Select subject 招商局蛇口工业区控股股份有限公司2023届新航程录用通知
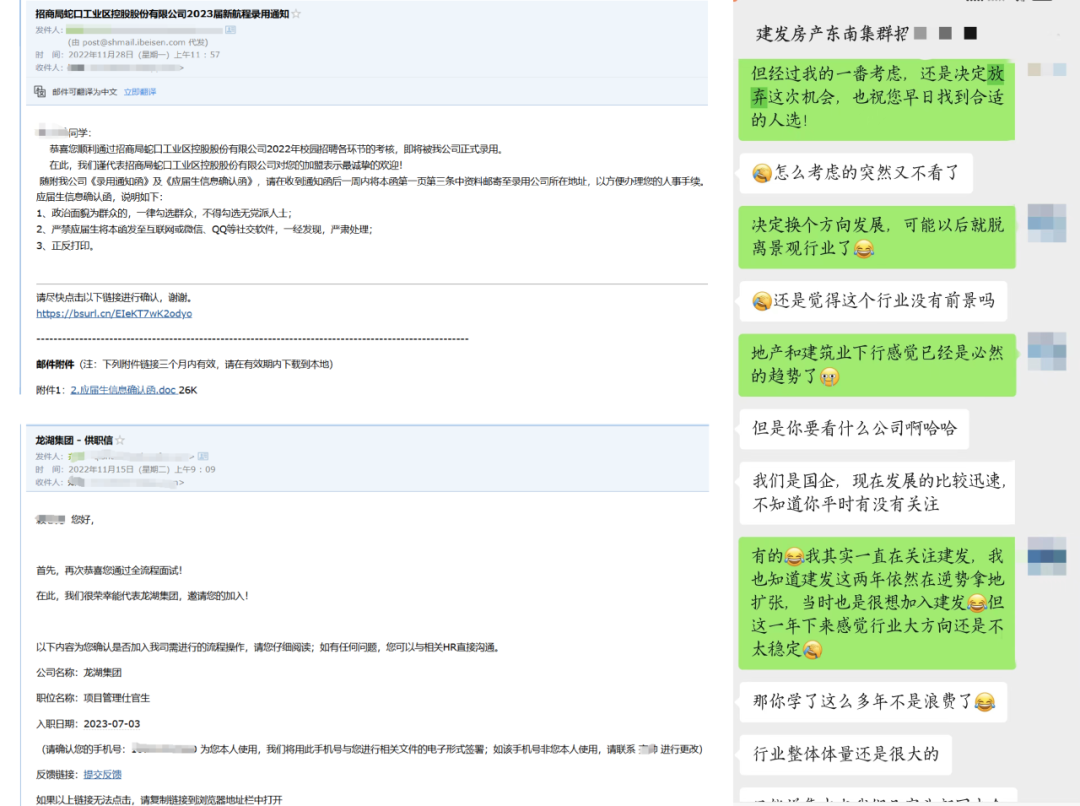The height and width of the screenshot is (806, 1080). pos(163,14)
